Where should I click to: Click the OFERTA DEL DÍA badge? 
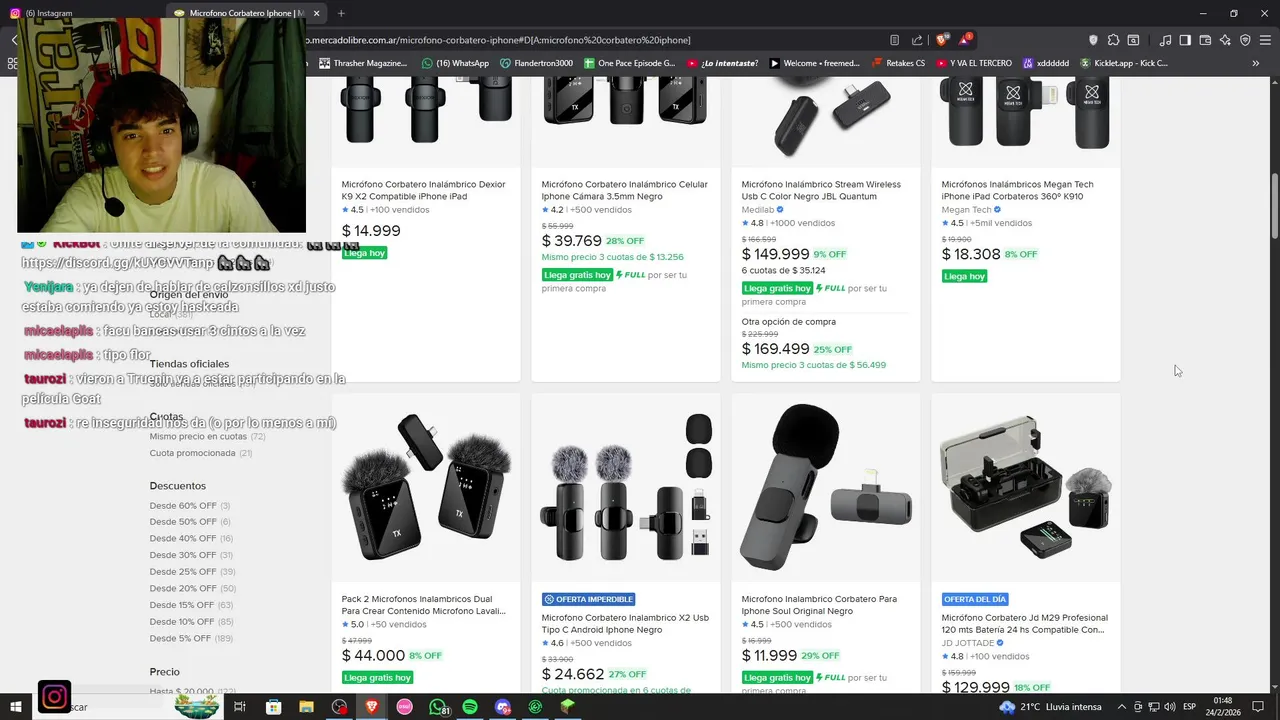pyautogui.click(x=975, y=599)
